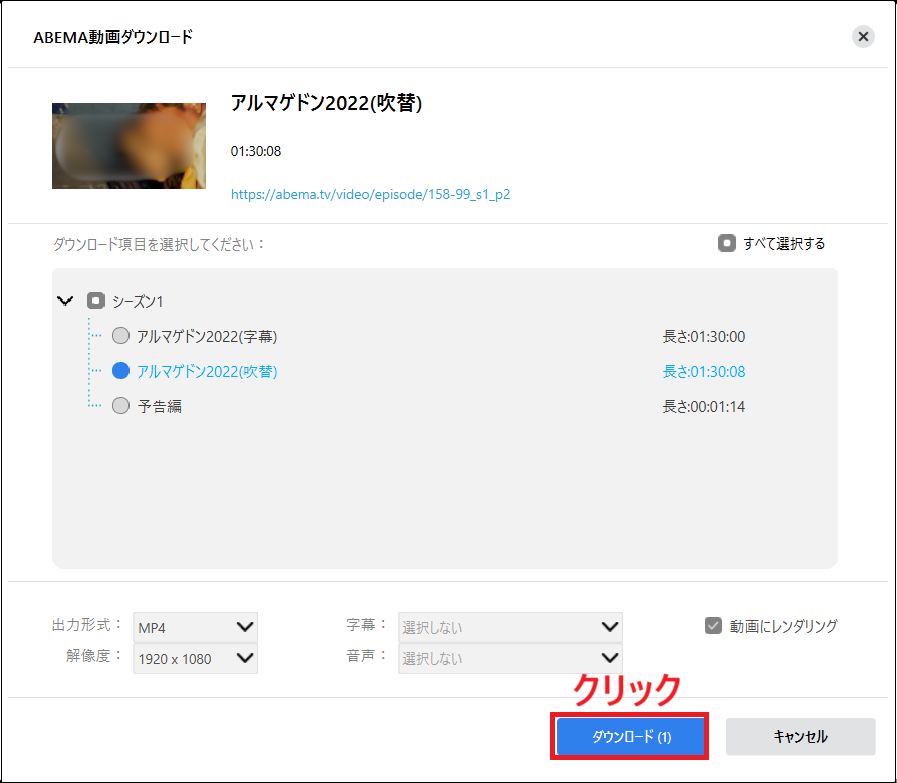The width and height of the screenshot is (897, 783).
Task: Click the selected アルマゲドン2022(吹替) radio button
Action: coord(120,370)
